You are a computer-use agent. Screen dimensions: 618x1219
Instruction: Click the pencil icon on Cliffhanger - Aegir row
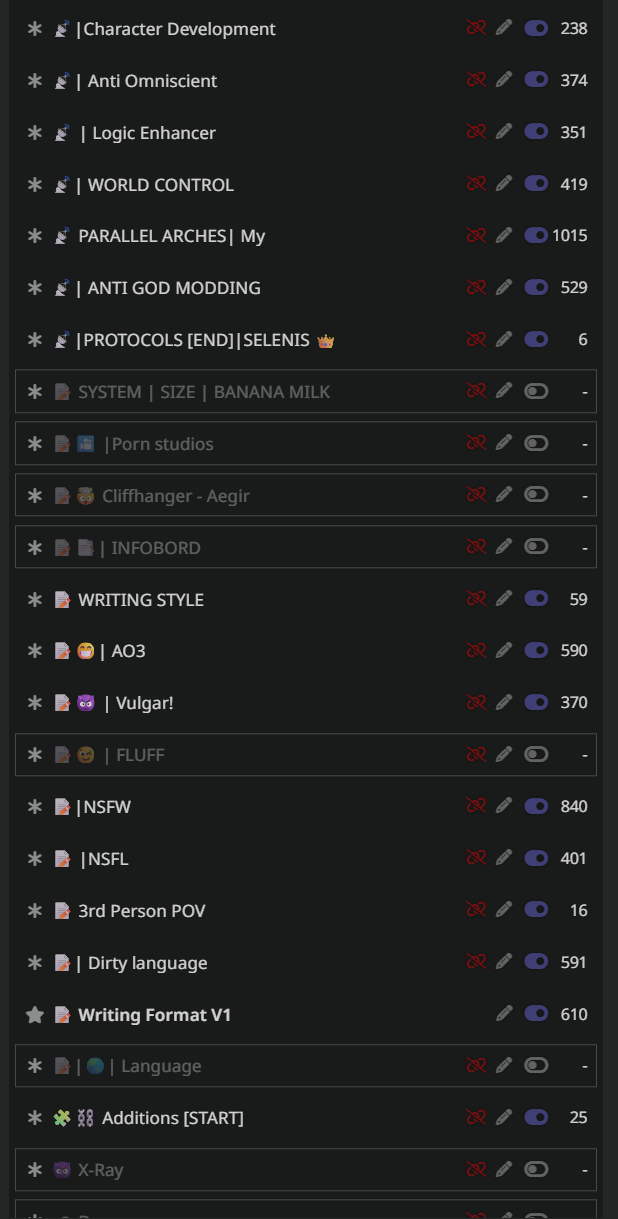pyautogui.click(x=504, y=495)
